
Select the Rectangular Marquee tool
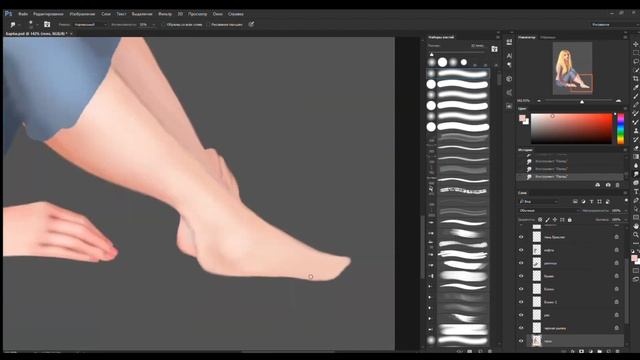tap(636, 53)
